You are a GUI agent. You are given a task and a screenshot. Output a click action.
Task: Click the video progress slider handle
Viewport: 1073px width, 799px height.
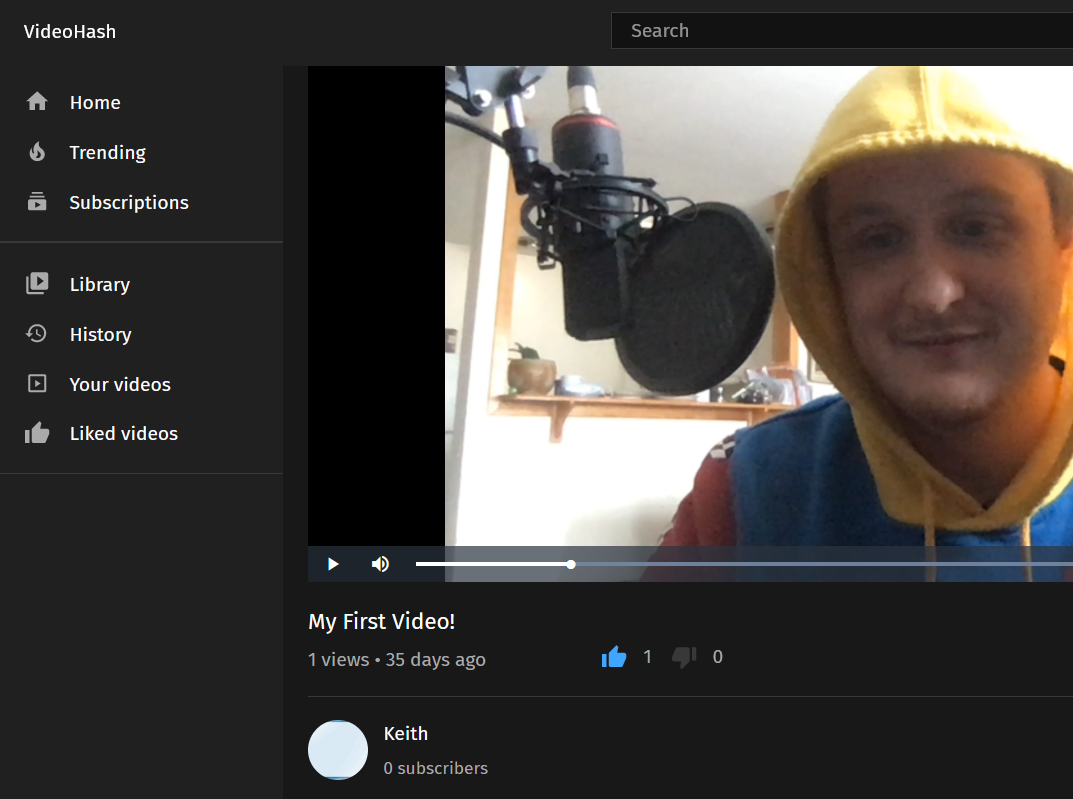[571, 564]
